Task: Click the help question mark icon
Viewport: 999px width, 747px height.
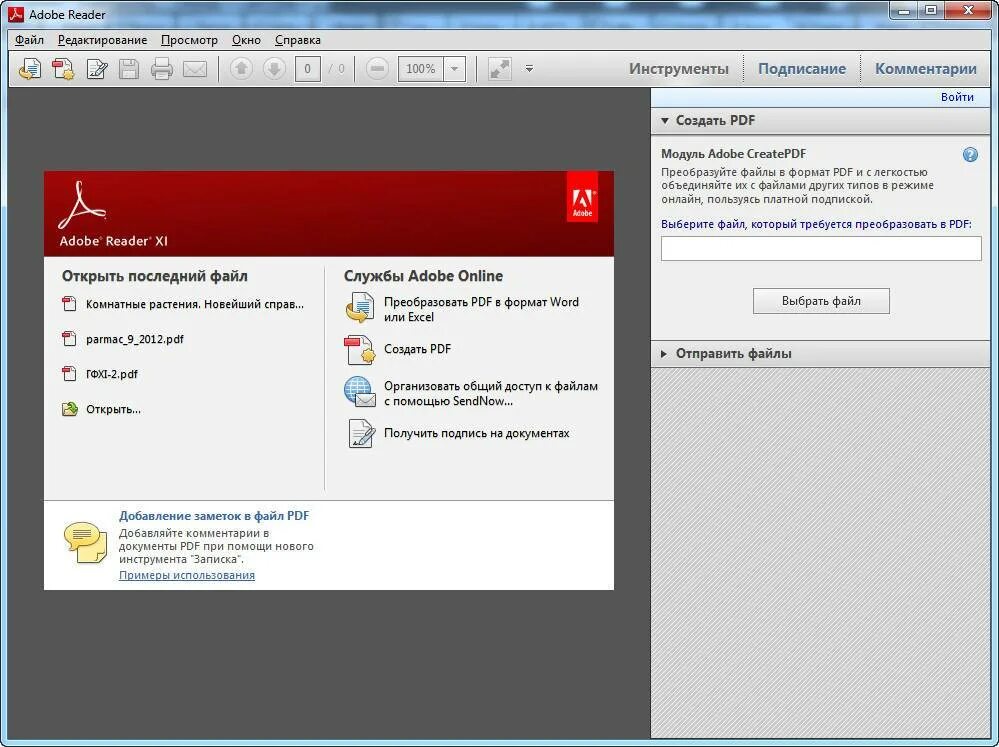Action: [970, 154]
